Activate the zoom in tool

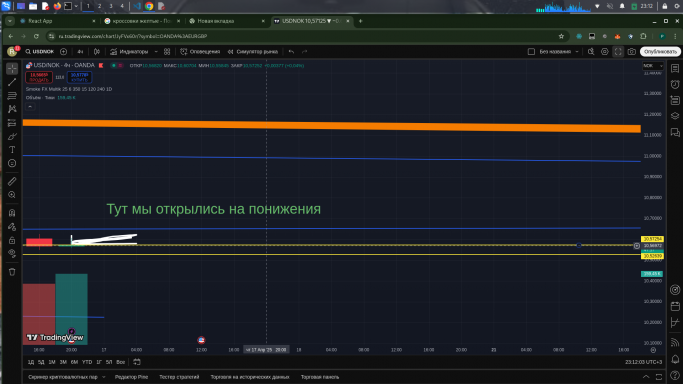coord(12,195)
